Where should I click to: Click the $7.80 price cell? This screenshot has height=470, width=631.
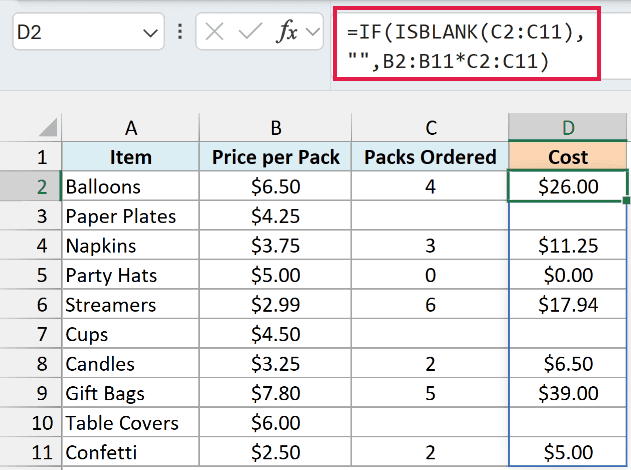(276, 393)
